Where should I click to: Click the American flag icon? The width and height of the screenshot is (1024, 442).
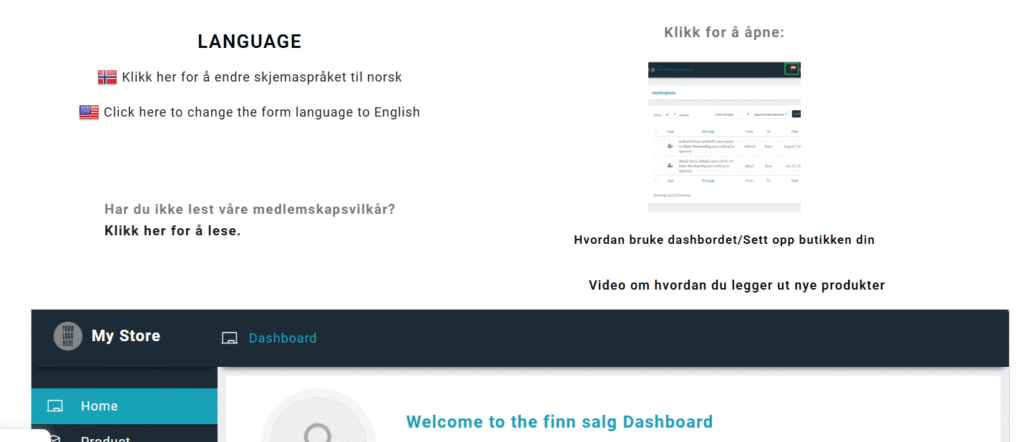89,112
